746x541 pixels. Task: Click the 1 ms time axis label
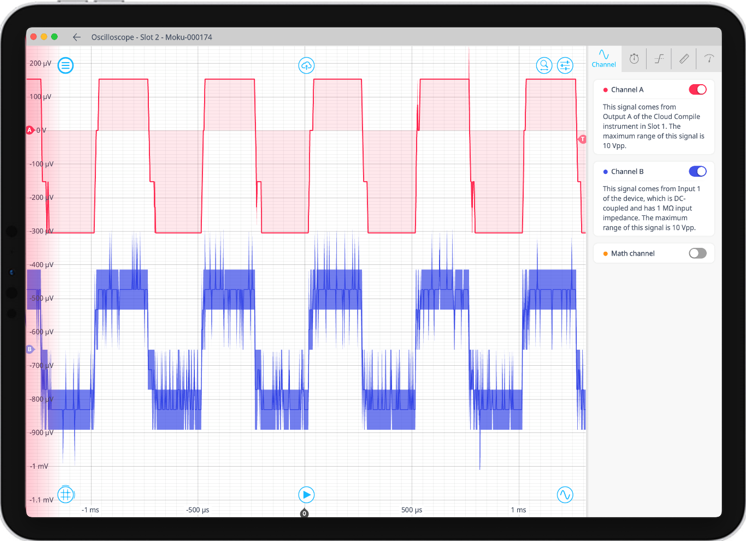coord(519,510)
